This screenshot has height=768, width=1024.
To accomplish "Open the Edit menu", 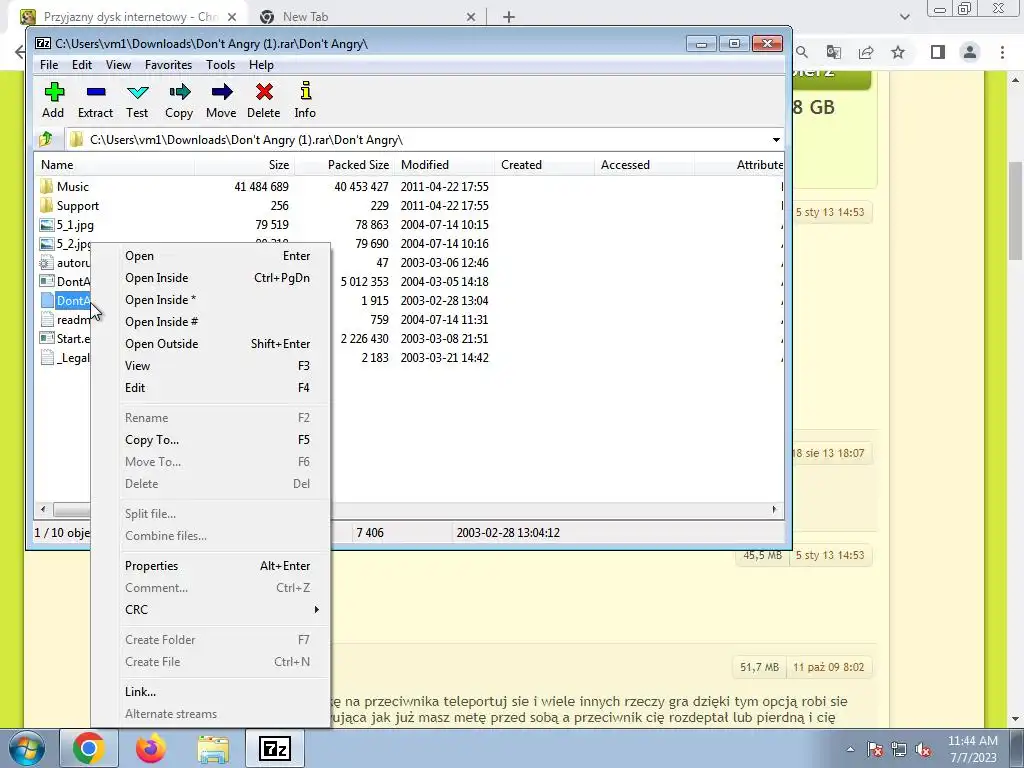I will (82, 65).
